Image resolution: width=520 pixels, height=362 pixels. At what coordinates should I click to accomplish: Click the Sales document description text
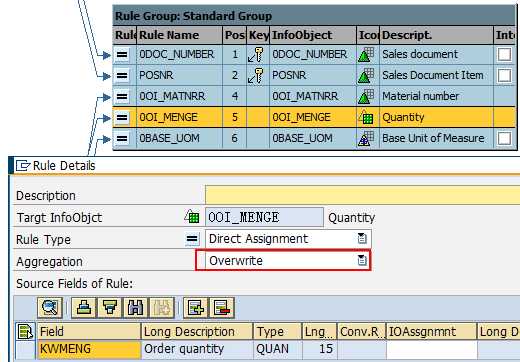(420, 54)
